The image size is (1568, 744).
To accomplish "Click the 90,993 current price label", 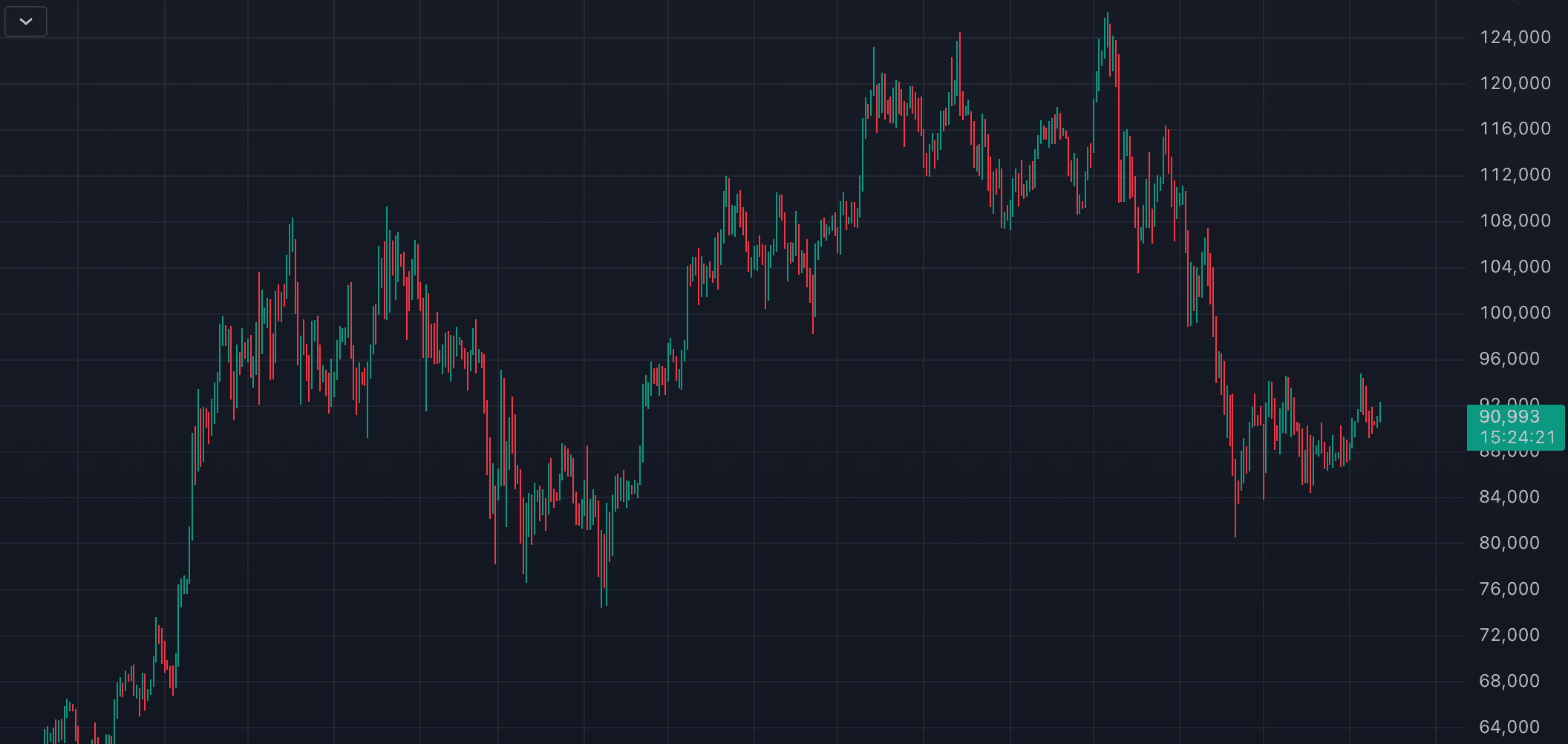I will pos(1509,417).
